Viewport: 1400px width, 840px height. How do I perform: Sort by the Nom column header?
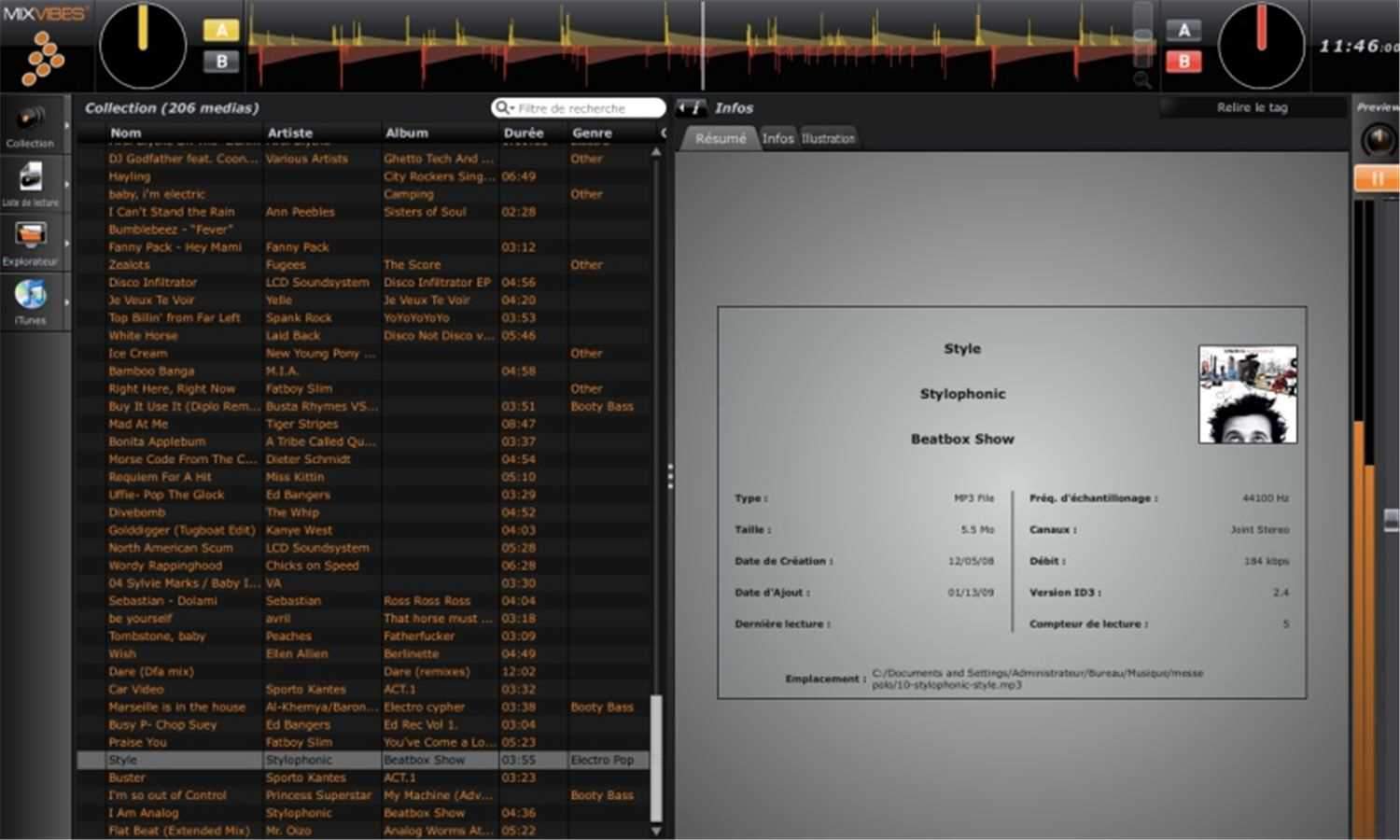coord(126,133)
